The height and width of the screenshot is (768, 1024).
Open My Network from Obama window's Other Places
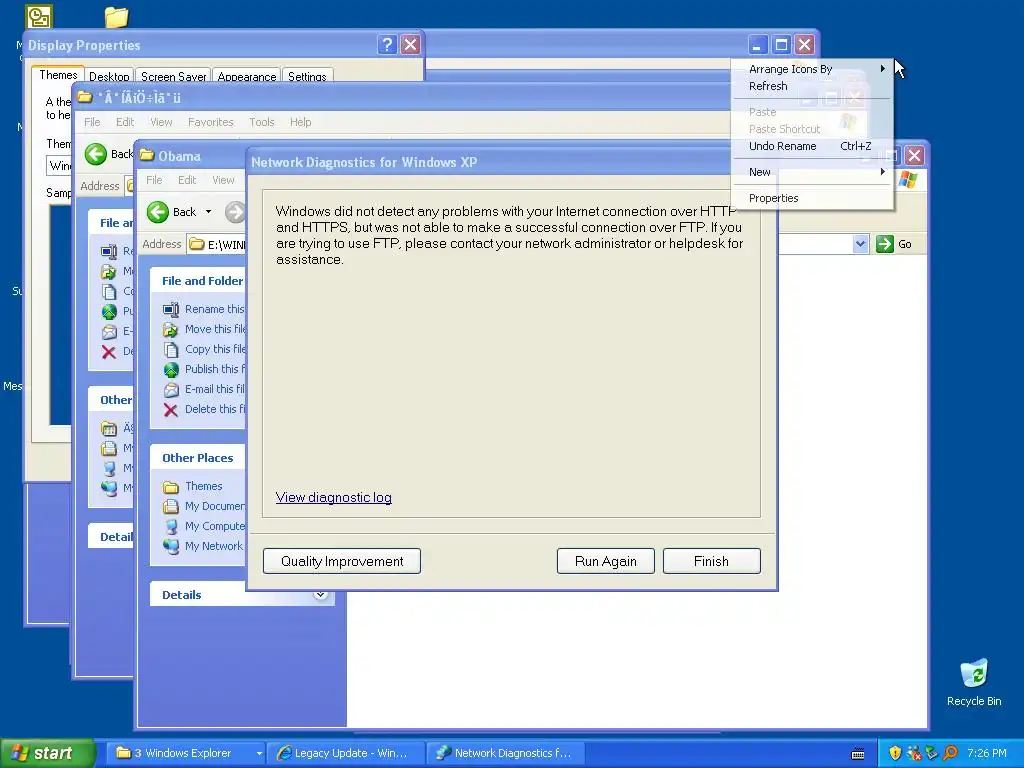pos(203,546)
